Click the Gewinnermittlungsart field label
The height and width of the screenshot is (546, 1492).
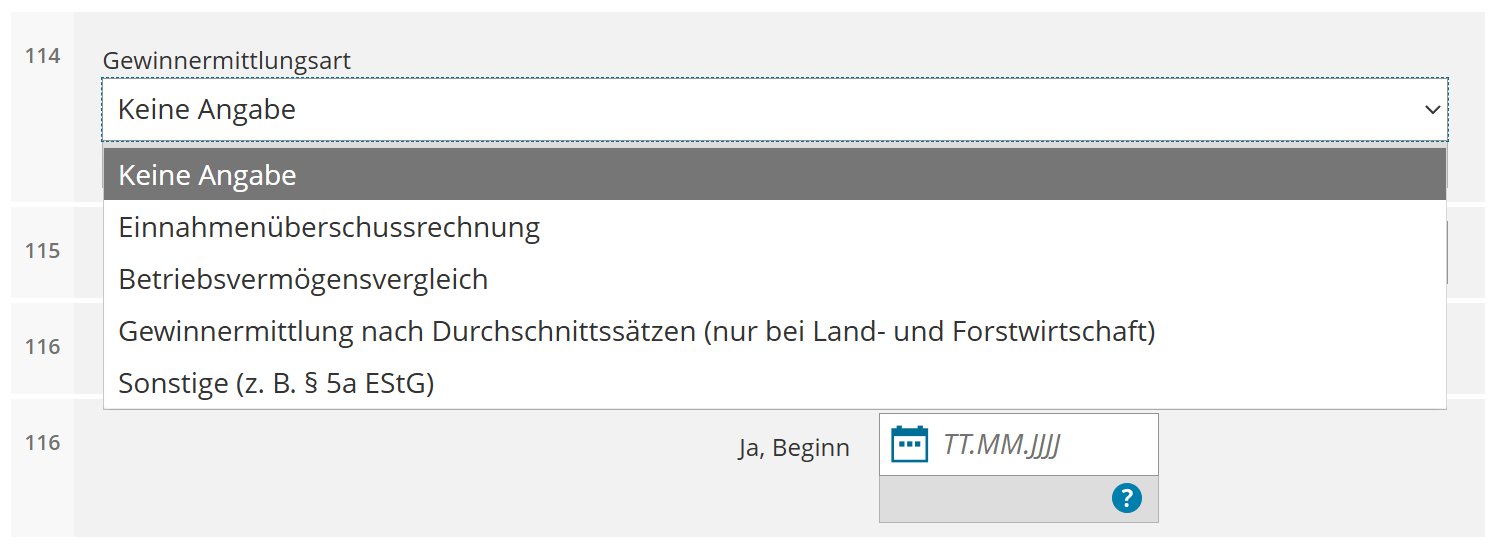(x=227, y=61)
